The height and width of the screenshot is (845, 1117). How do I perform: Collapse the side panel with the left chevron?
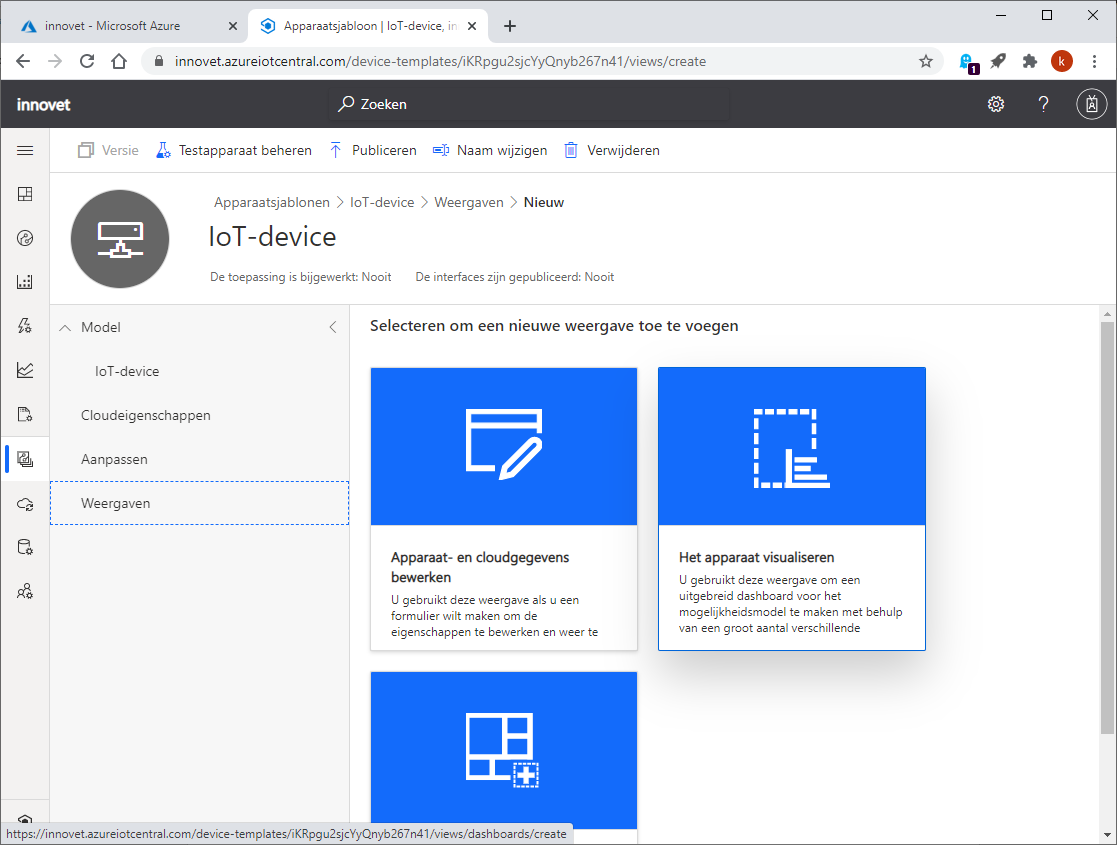click(x=333, y=327)
